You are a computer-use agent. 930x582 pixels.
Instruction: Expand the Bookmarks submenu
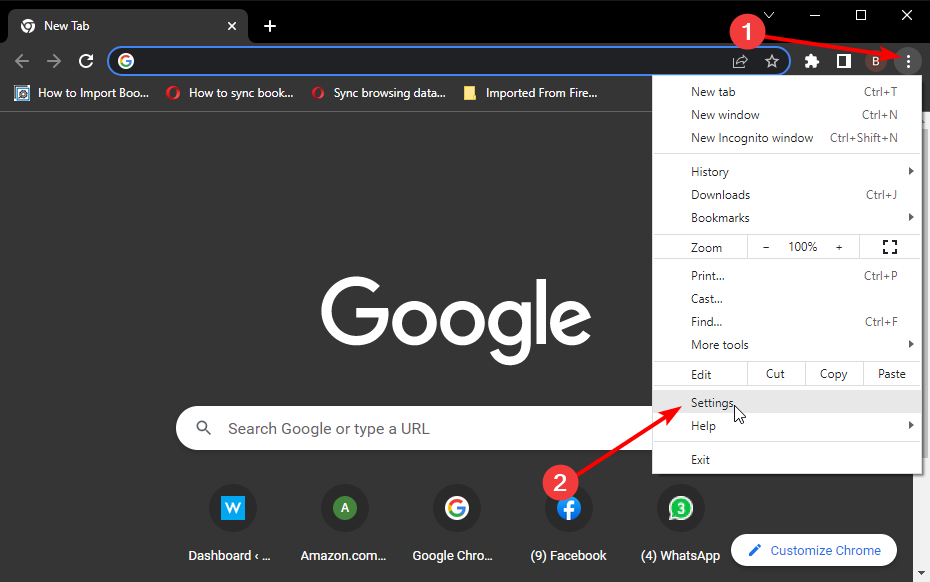(x=787, y=218)
